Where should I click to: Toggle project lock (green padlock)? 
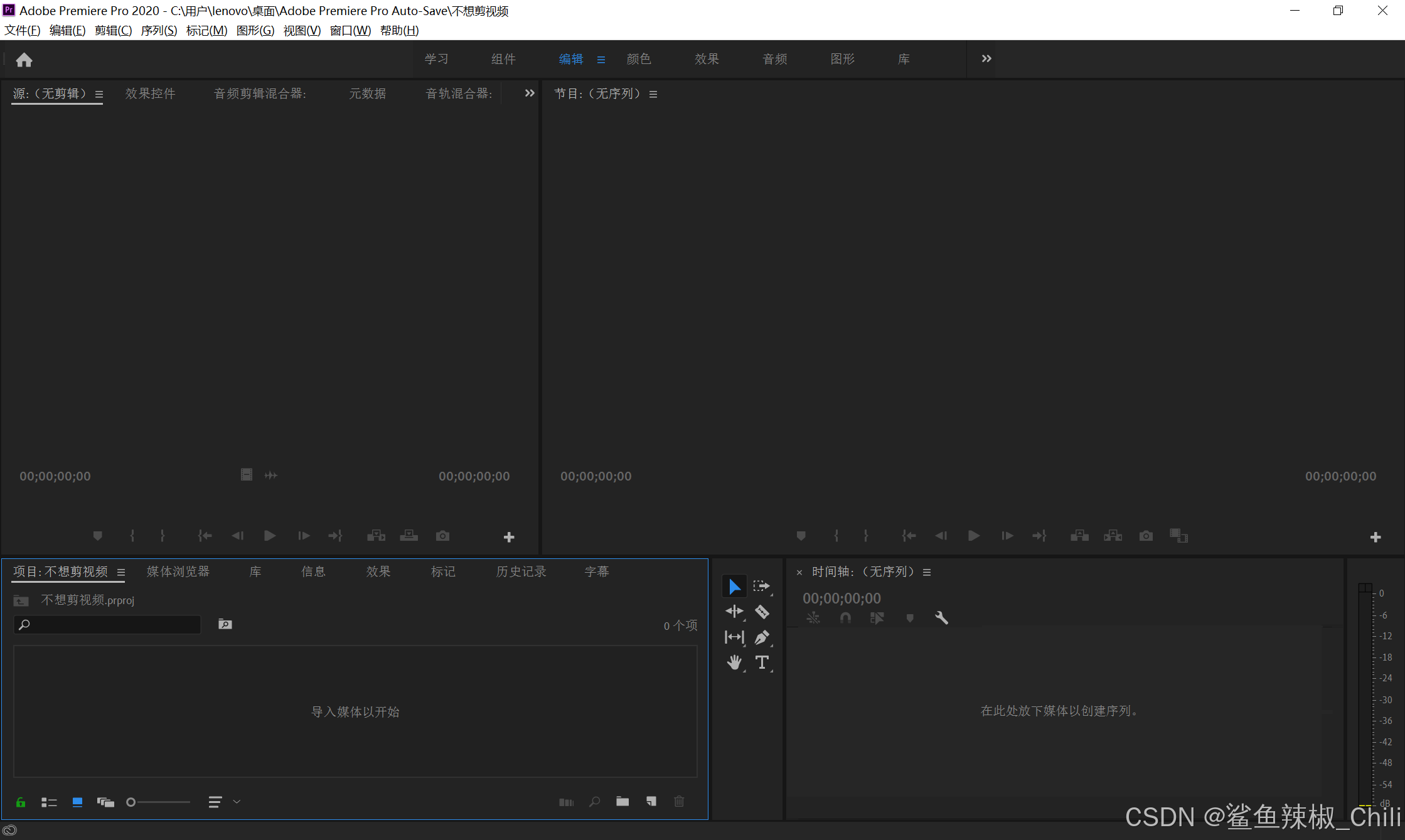(x=21, y=802)
